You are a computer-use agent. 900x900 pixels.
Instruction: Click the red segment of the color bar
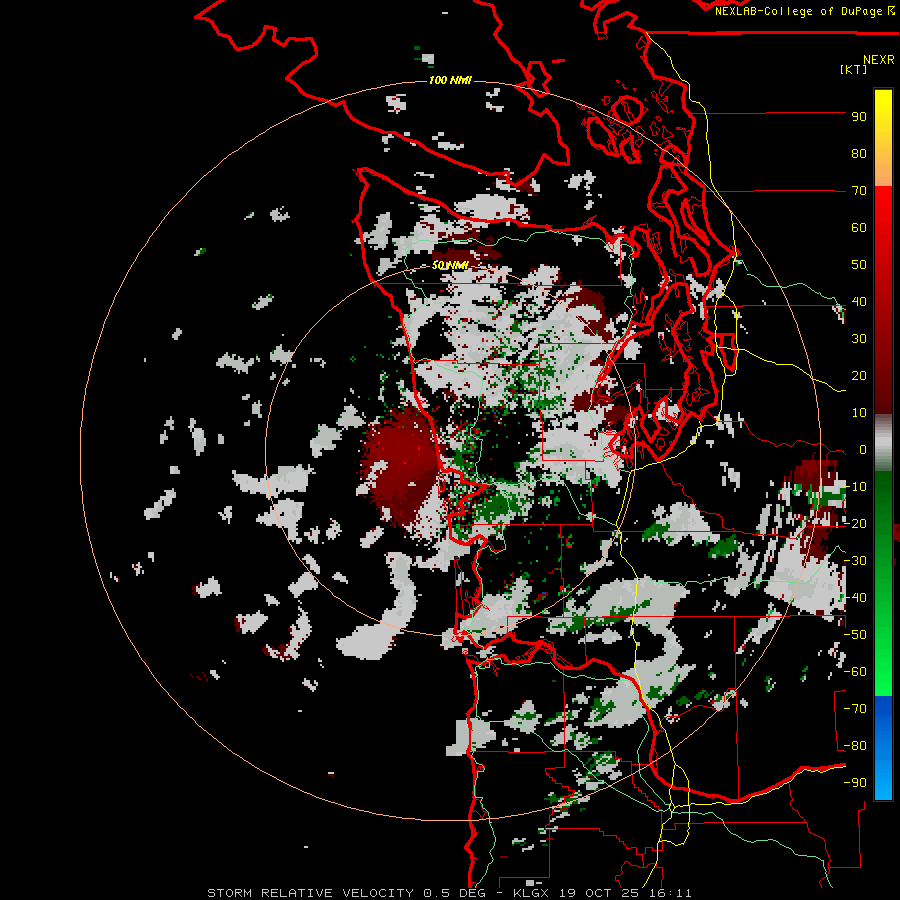click(x=883, y=300)
